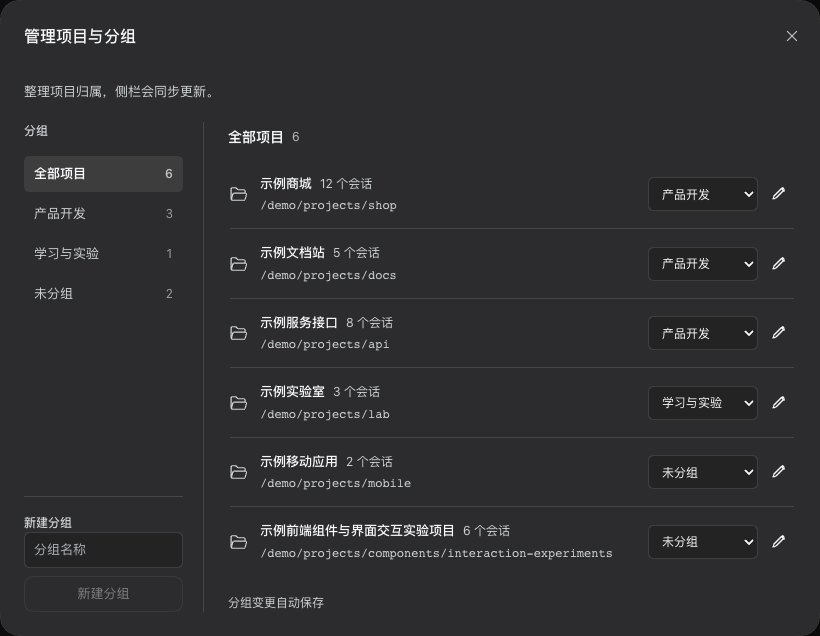820x636 pixels.
Task: Click the 分组 sidebar heading
Action: 36,131
